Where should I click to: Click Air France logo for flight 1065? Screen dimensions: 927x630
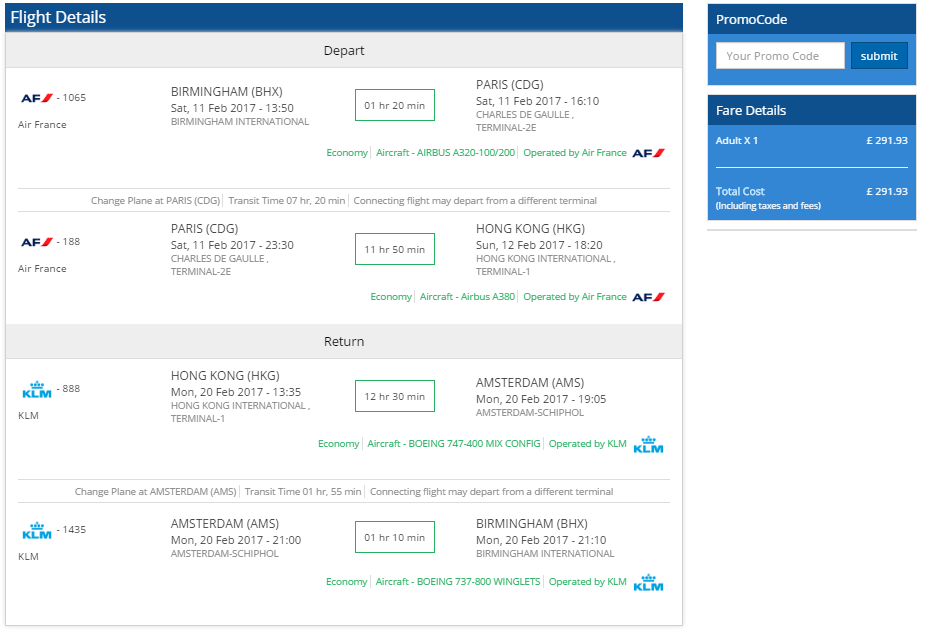click(37, 98)
